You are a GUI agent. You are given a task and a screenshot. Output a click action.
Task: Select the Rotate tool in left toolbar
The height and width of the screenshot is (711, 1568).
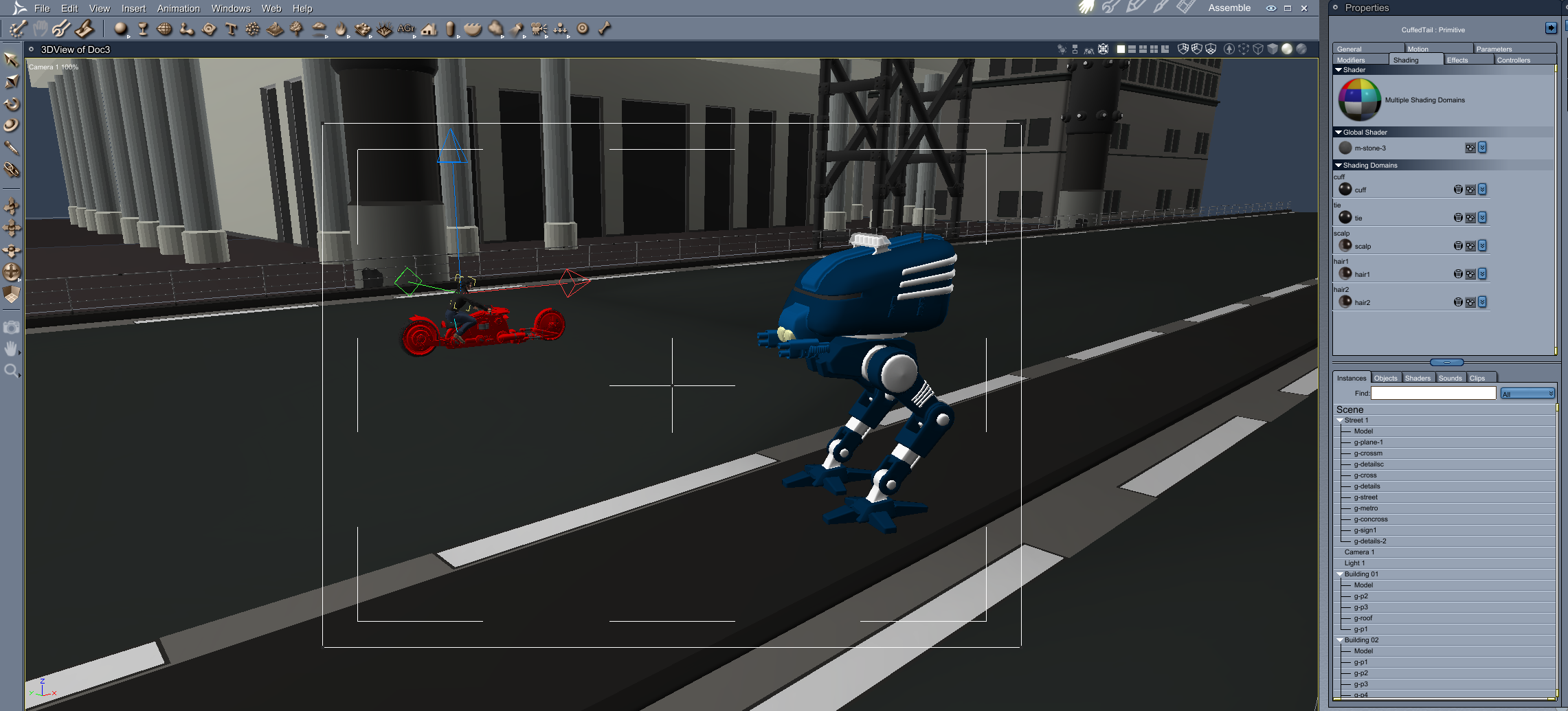tap(12, 104)
